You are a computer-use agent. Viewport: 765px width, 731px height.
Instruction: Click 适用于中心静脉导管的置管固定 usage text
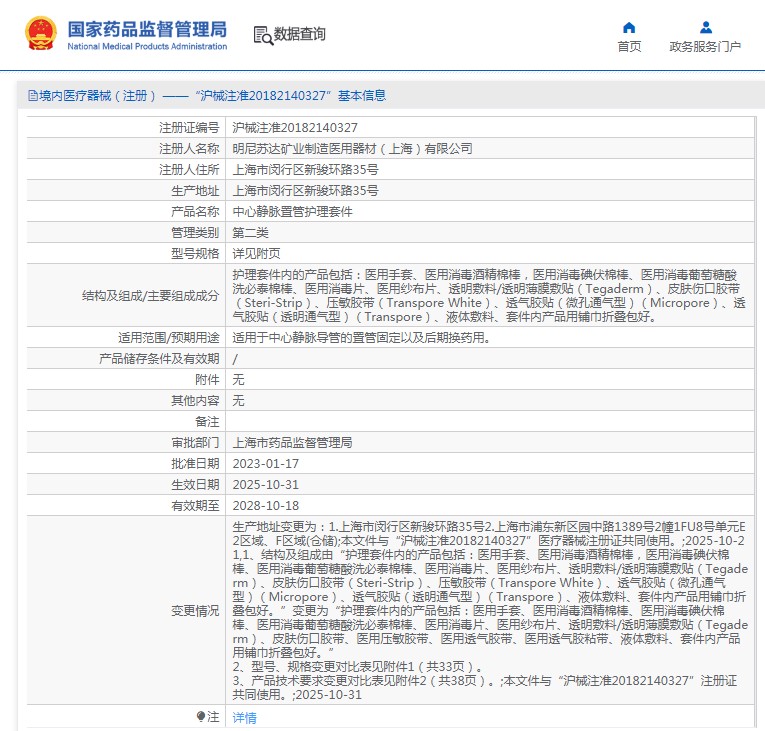362,338
